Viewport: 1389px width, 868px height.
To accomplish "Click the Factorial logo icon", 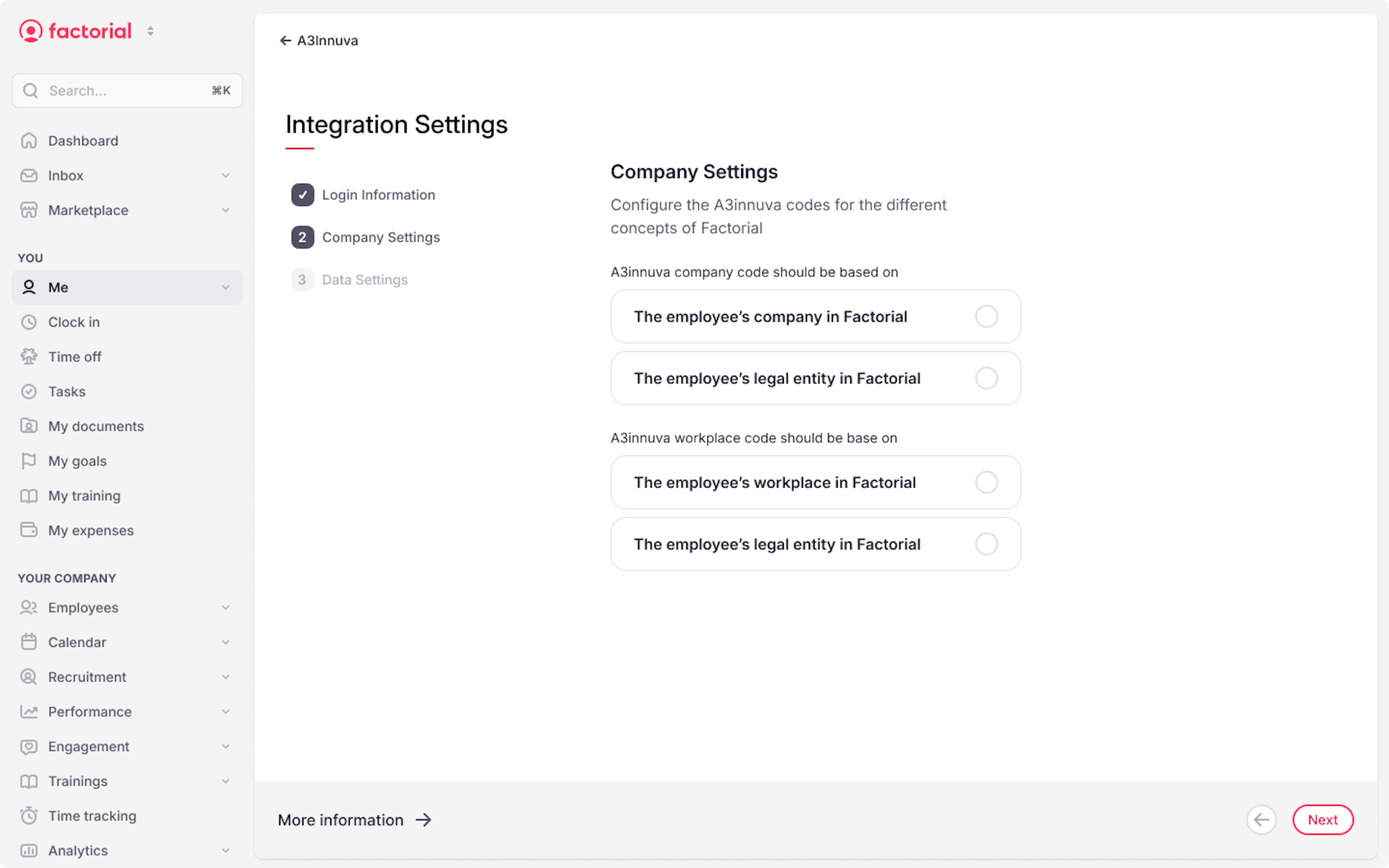I will [30, 31].
